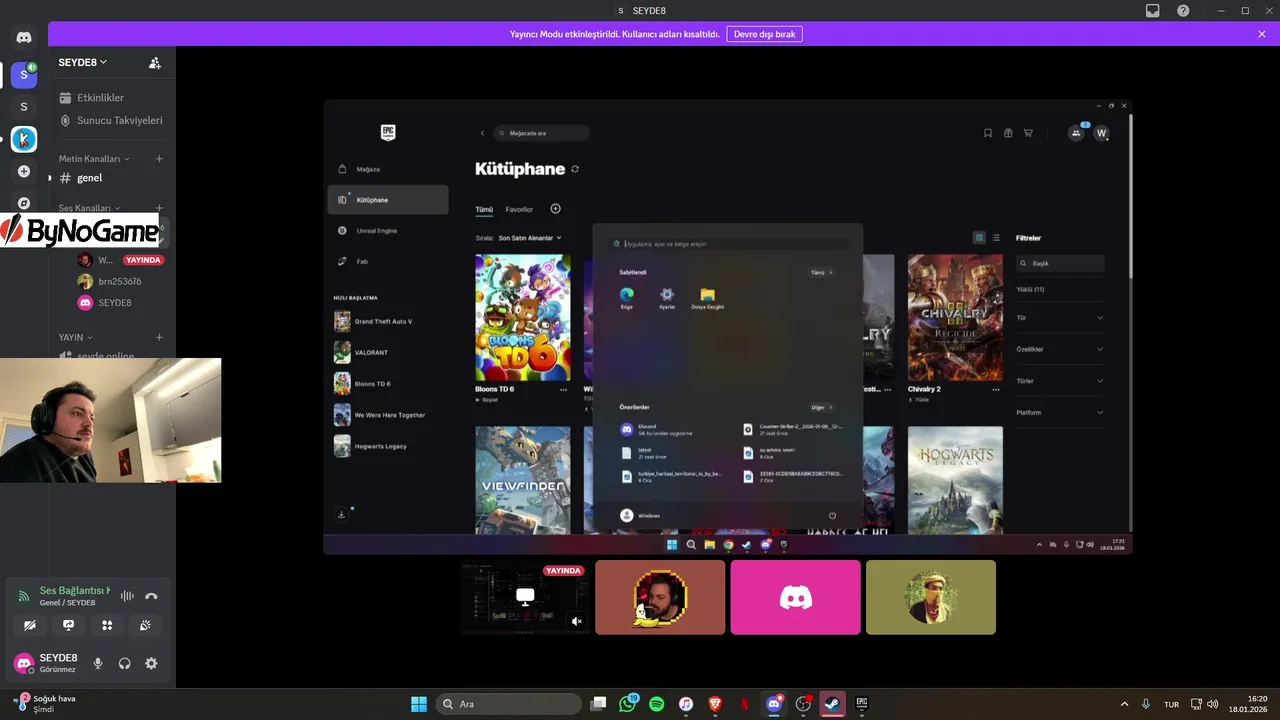Select the YAYINDA stream thumbnail tile

tap(525, 597)
